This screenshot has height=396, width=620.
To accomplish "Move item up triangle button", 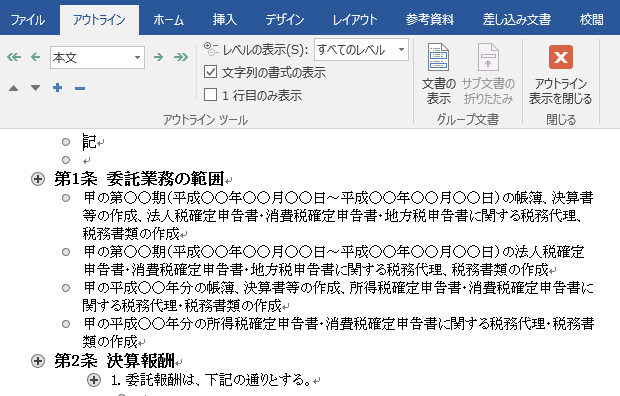I will pyautogui.click(x=13, y=88).
